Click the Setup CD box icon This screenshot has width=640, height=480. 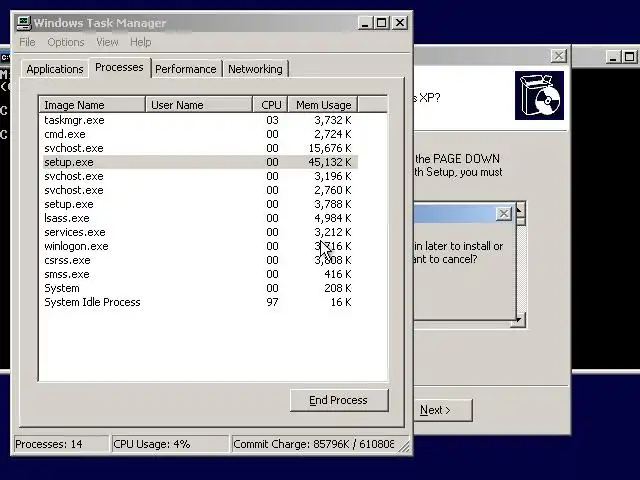point(539,96)
